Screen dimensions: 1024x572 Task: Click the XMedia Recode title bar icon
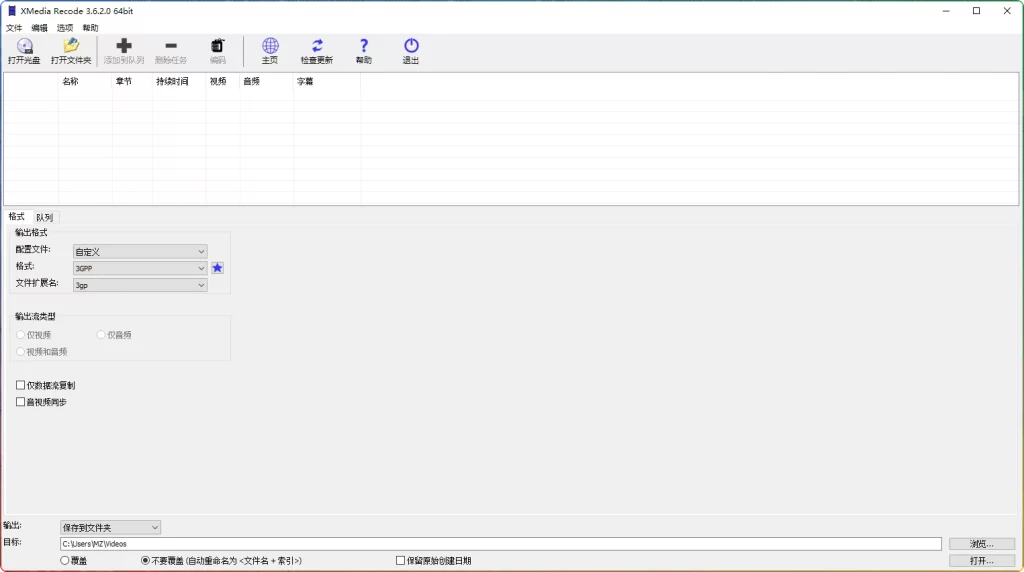(x=11, y=11)
